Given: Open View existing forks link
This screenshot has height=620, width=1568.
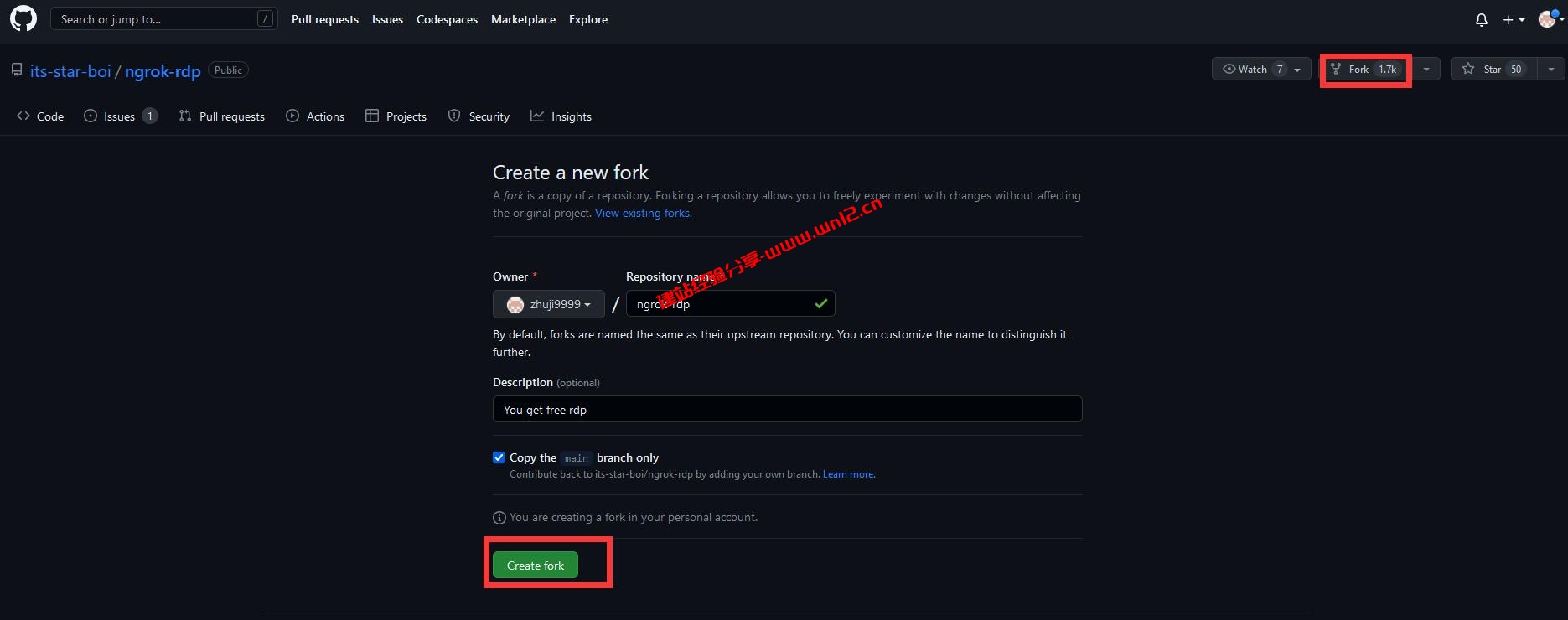Looking at the screenshot, I should 643,214.
